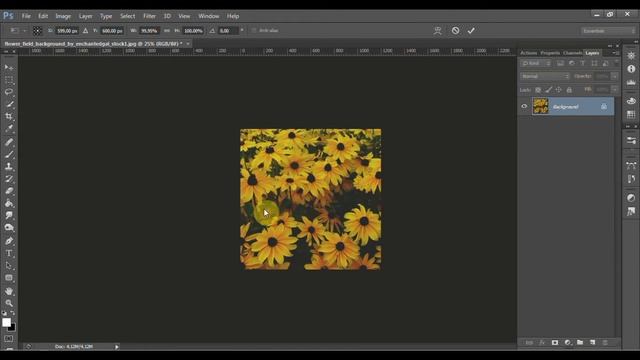Select the Path Selection tool

coord(9,266)
